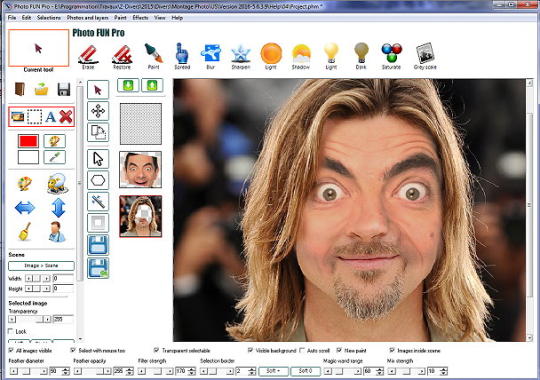Select the white arrow pointer tool
Image resolution: width=540 pixels, height=380 pixels.
click(98, 159)
